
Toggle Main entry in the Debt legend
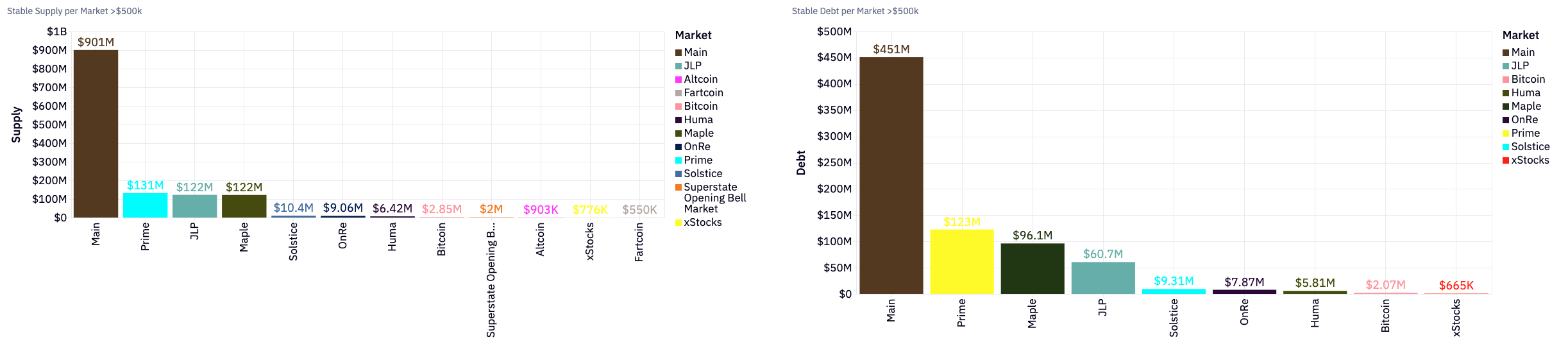point(1522,53)
